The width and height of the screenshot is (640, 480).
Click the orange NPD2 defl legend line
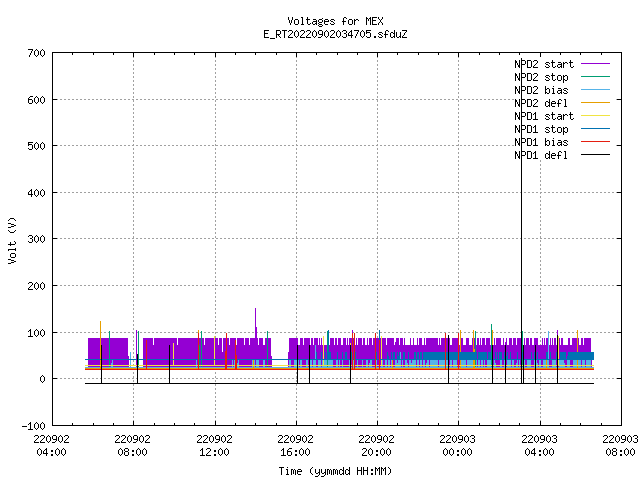(595, 102)
